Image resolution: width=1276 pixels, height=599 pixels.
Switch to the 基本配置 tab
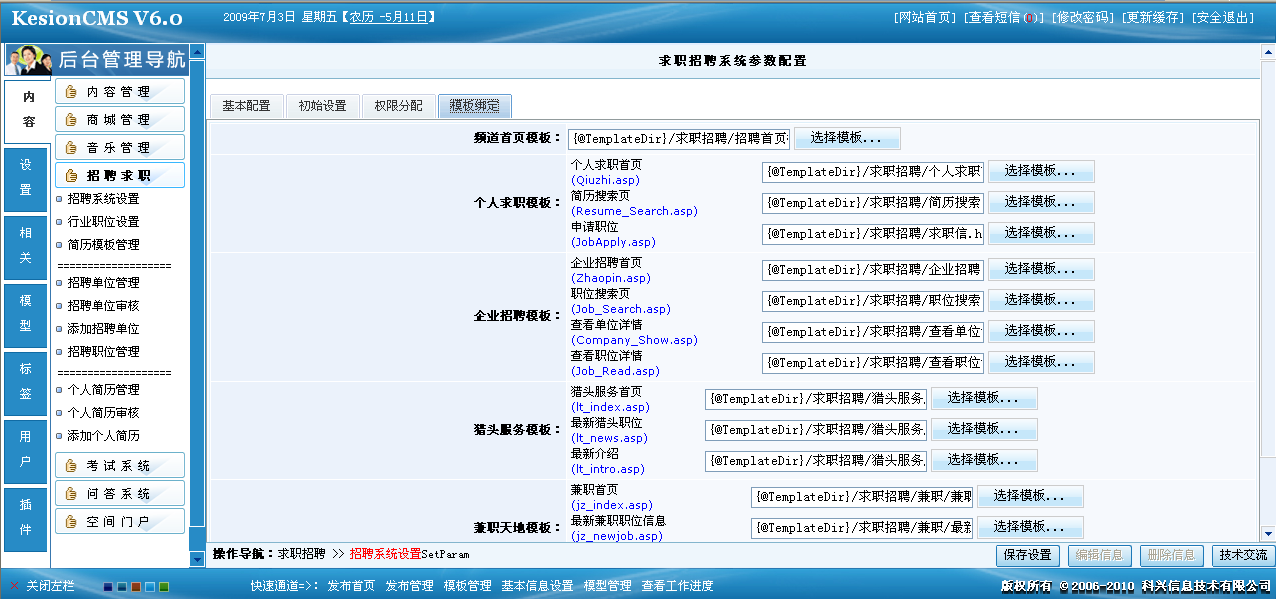tap(245, 104)
